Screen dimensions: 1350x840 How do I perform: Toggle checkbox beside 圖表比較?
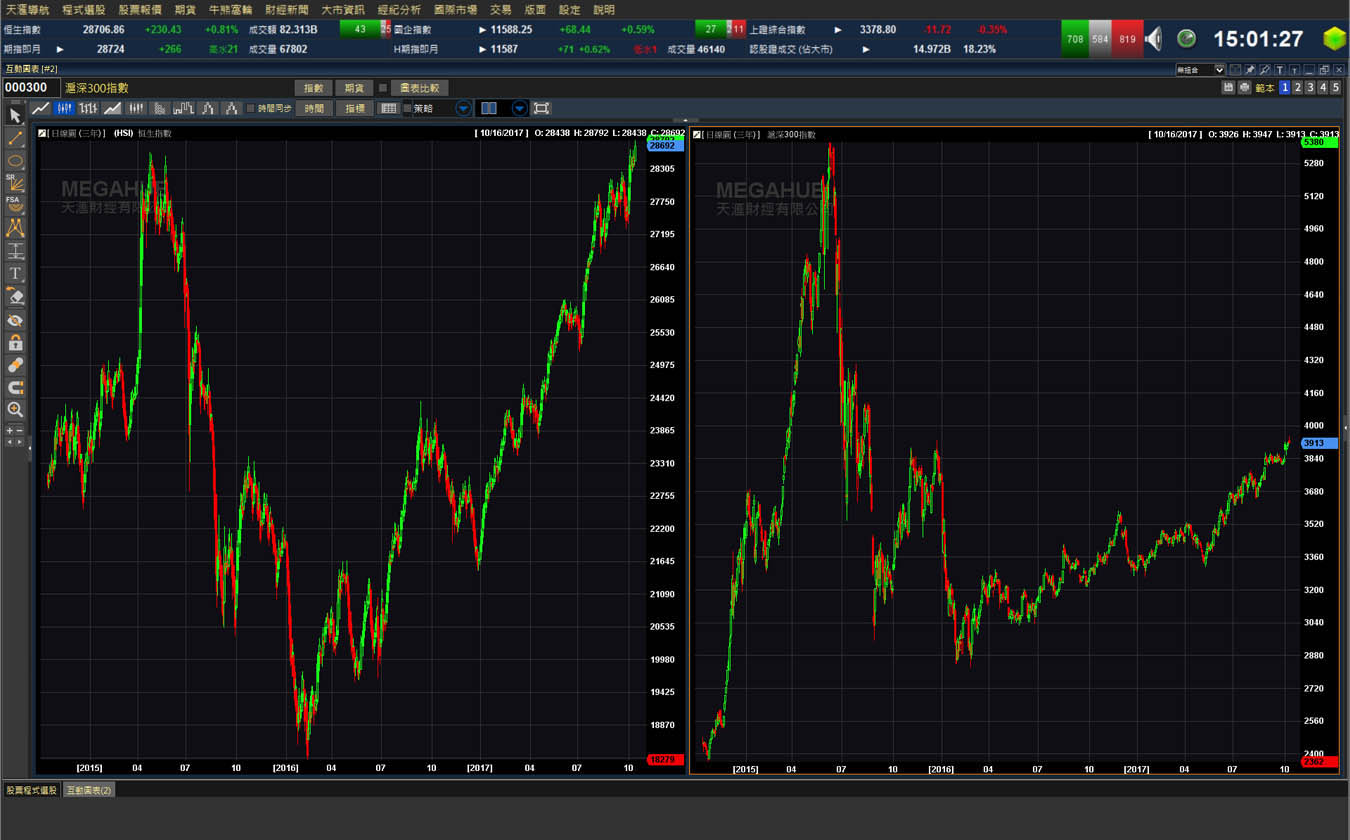click(x=382, y=88)
